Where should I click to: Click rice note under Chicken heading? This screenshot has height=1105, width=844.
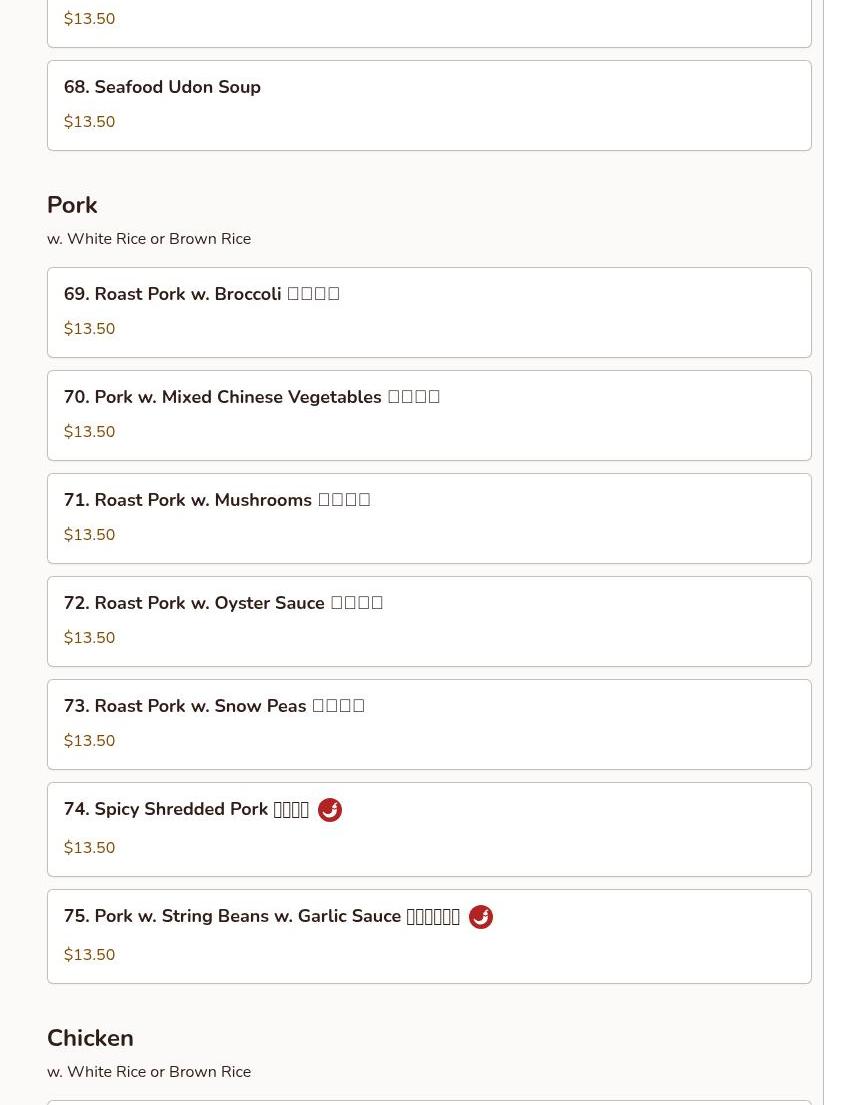(149, 1072)
